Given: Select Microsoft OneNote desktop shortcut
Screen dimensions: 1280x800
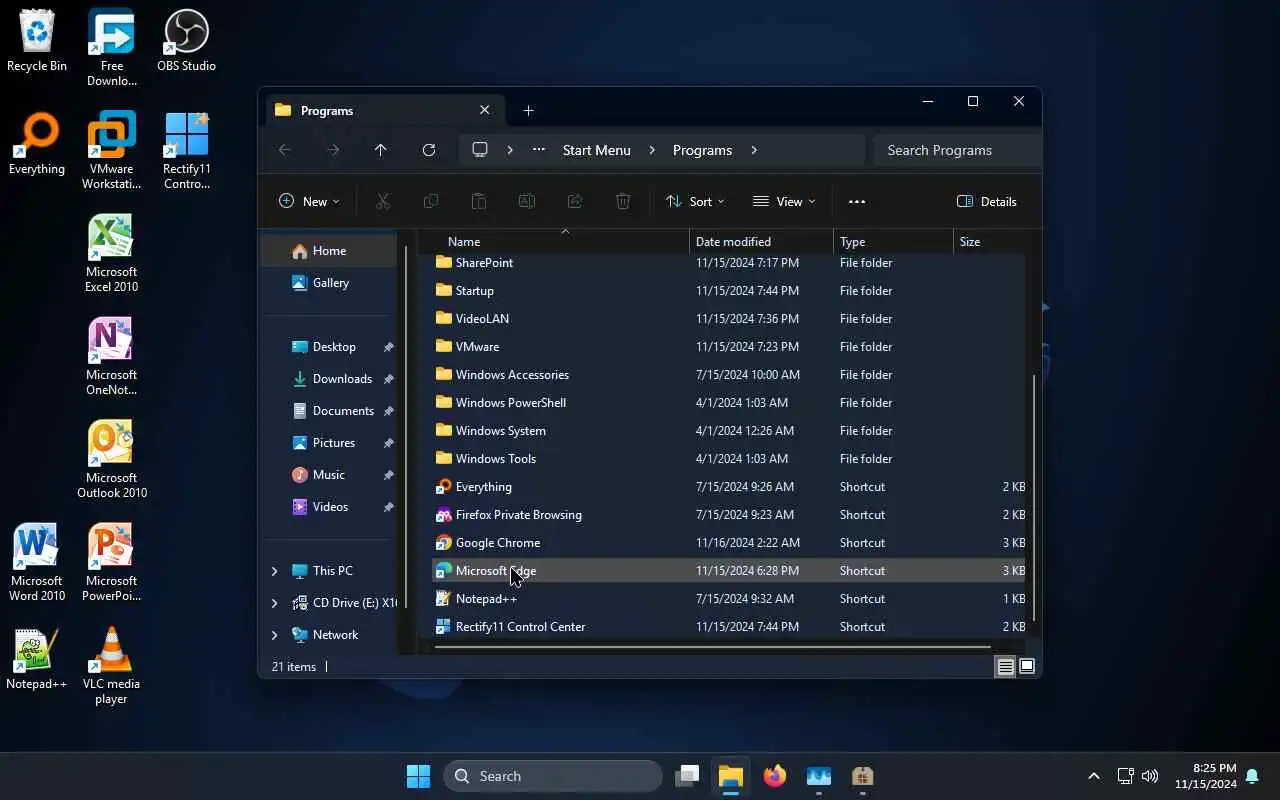Looking at the screenshot, I should [112, 357].
